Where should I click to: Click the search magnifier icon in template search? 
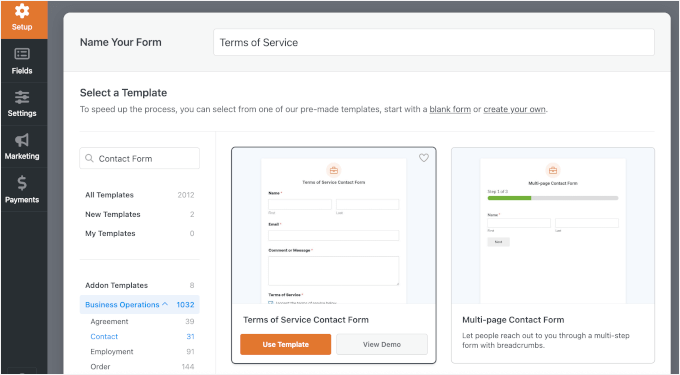pos(89,158)
